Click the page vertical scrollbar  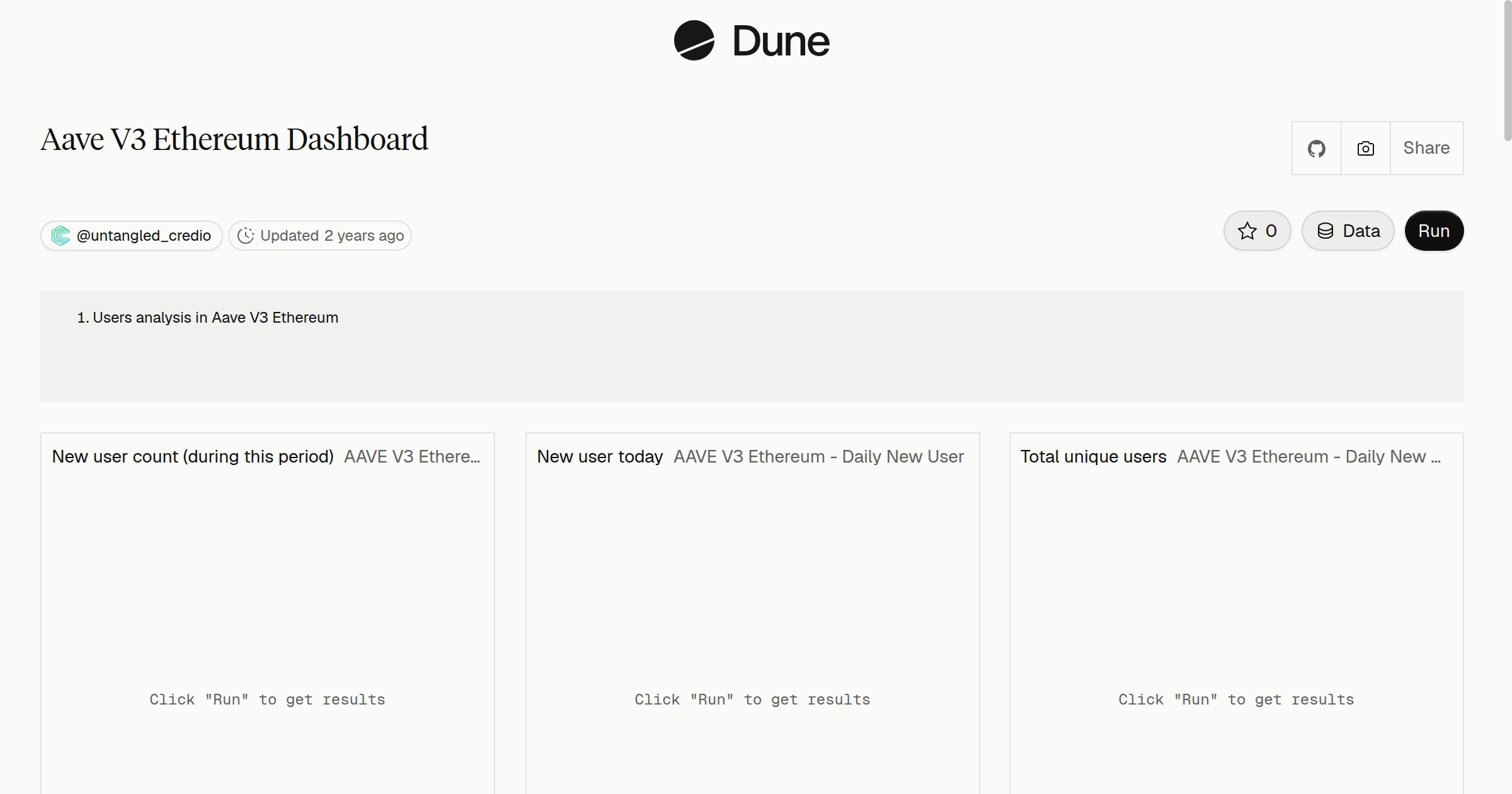click(x=1508, y=71)
